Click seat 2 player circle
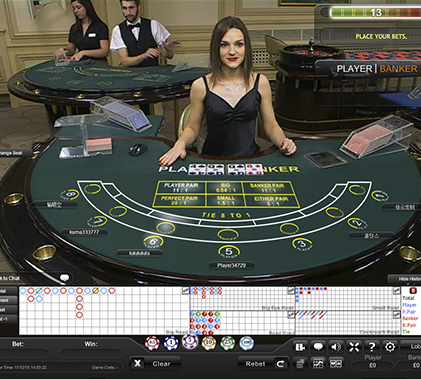 point(357,223)
